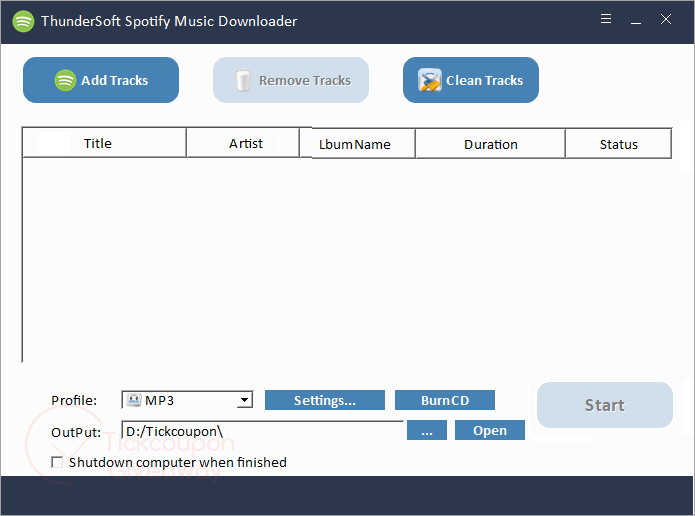The height and width of the screenshot is (516, 695).
Task: Open the hamburger menu in title bar
Action: point(606,19)
